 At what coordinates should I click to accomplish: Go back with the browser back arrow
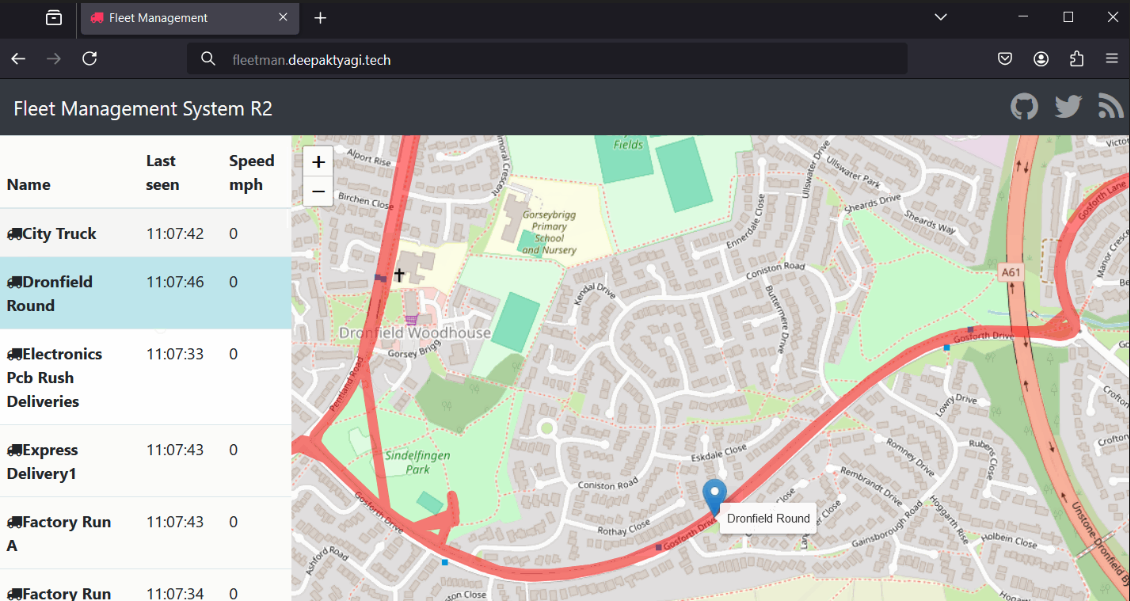[19, 59]
